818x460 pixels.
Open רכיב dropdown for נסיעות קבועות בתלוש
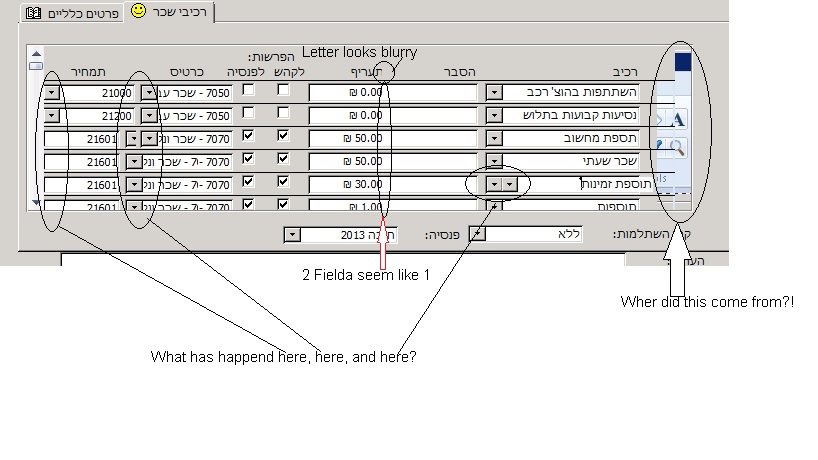[x=494, y=116]
